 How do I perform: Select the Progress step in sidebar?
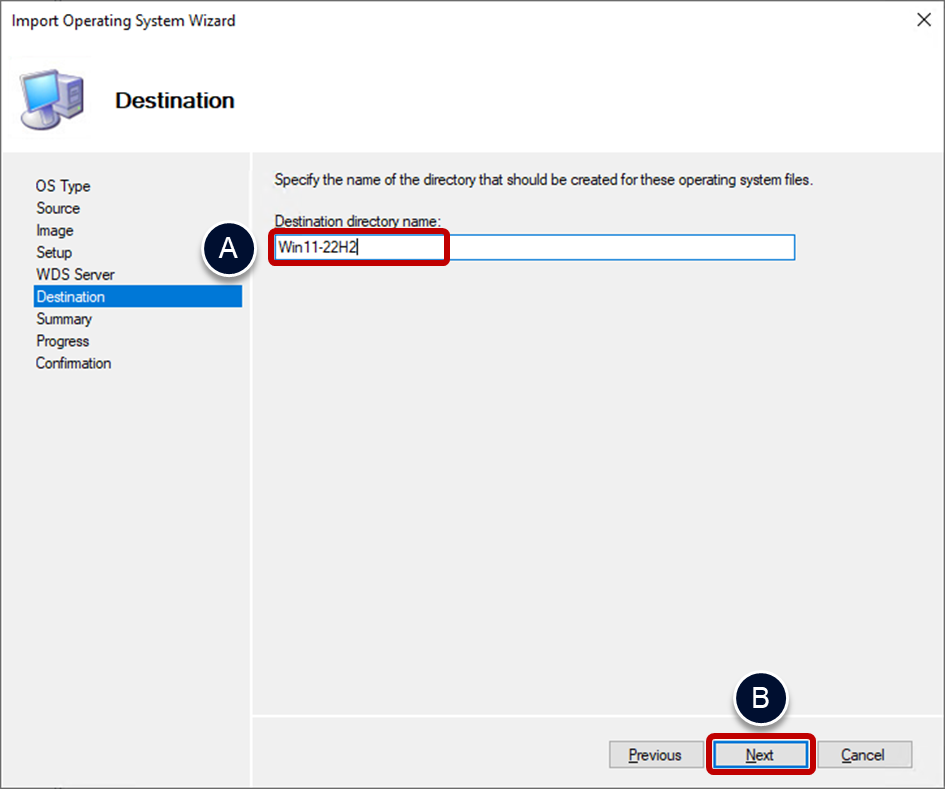click(64, 341)
